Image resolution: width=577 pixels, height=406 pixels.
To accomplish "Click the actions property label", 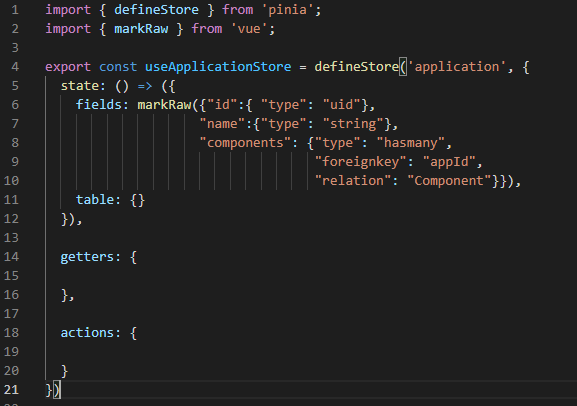I will coord(87,333).
